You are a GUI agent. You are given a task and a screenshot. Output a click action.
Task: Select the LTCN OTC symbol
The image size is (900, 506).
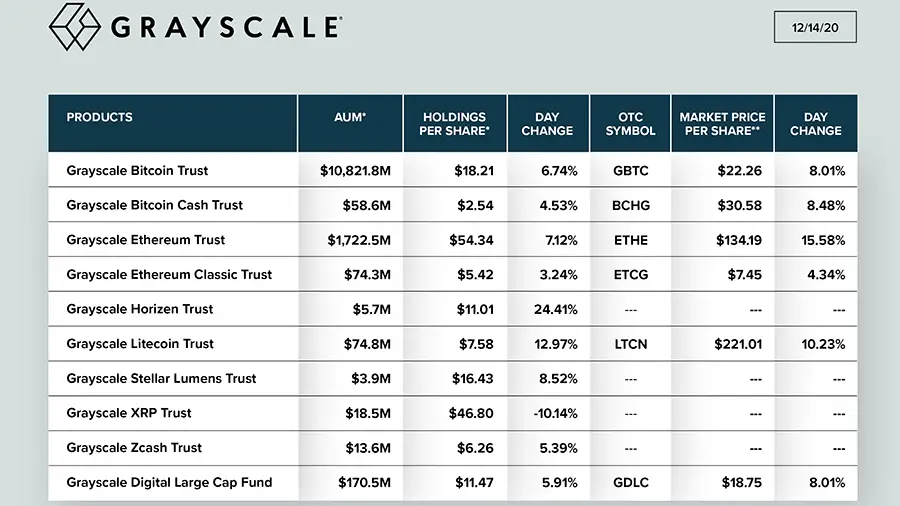tap(630, 344)
